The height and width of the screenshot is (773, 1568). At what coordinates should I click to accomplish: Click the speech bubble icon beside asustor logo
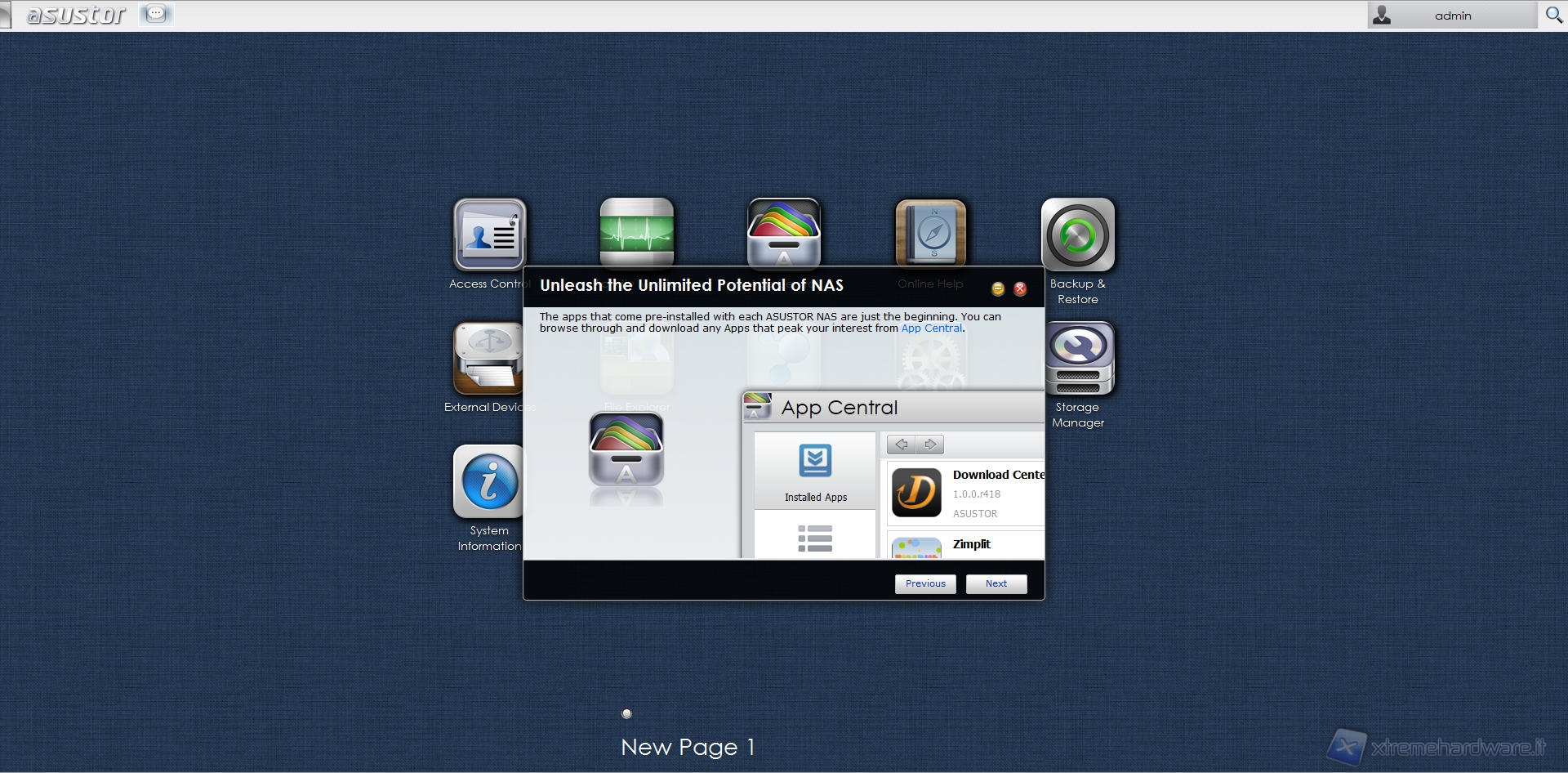pos(156,14)
